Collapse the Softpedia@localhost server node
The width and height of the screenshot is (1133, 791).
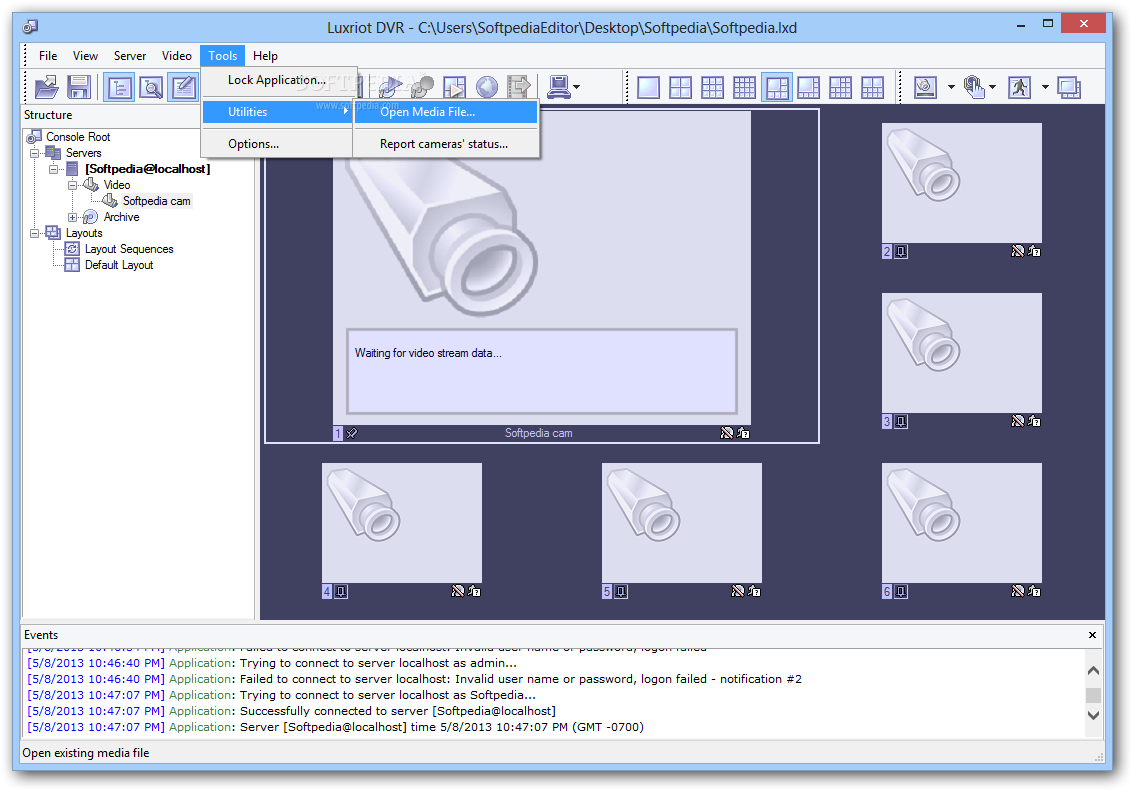point(53,169)
